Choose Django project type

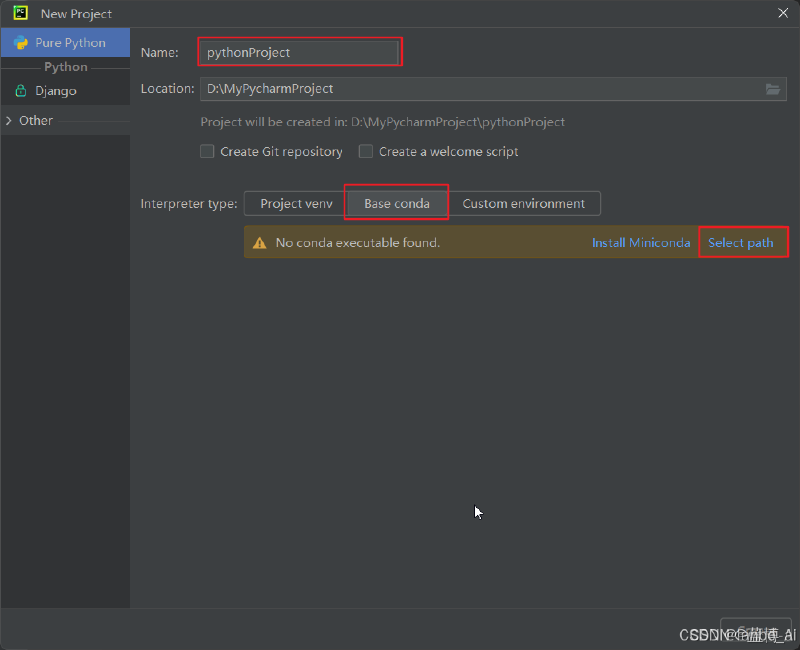65,91
